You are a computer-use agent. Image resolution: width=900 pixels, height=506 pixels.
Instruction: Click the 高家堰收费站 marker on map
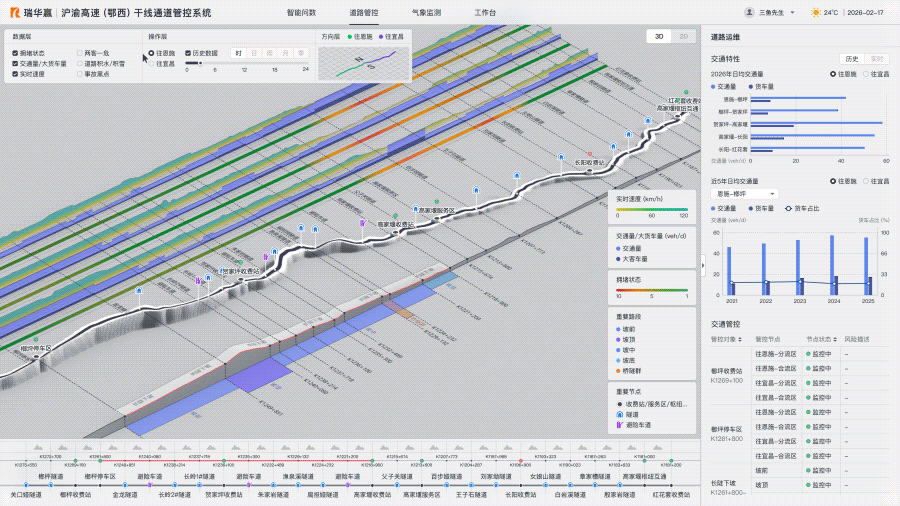point(395,232)
